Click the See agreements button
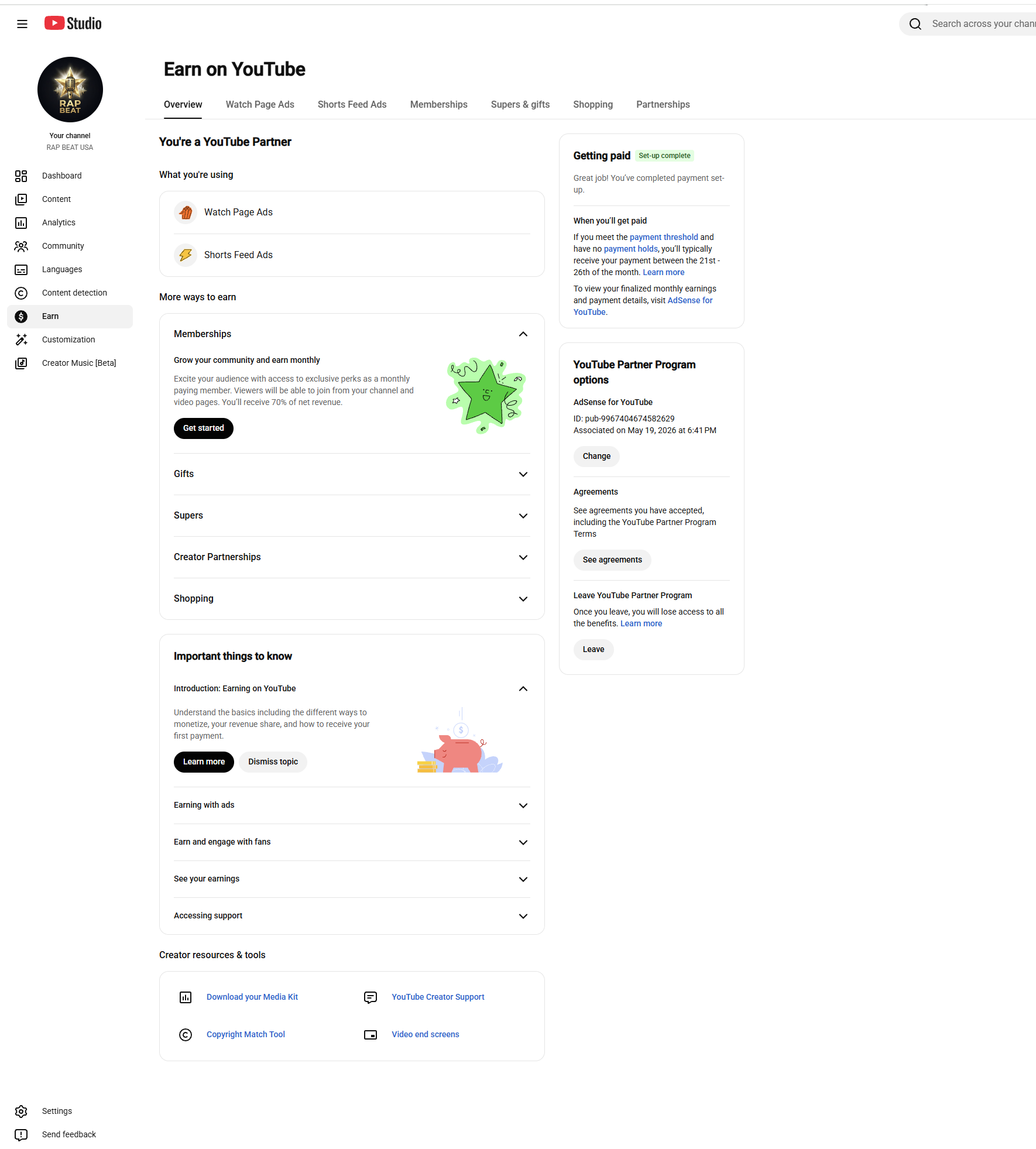Viewport: 1036px width, 1149px height. [x=612, y=560]
